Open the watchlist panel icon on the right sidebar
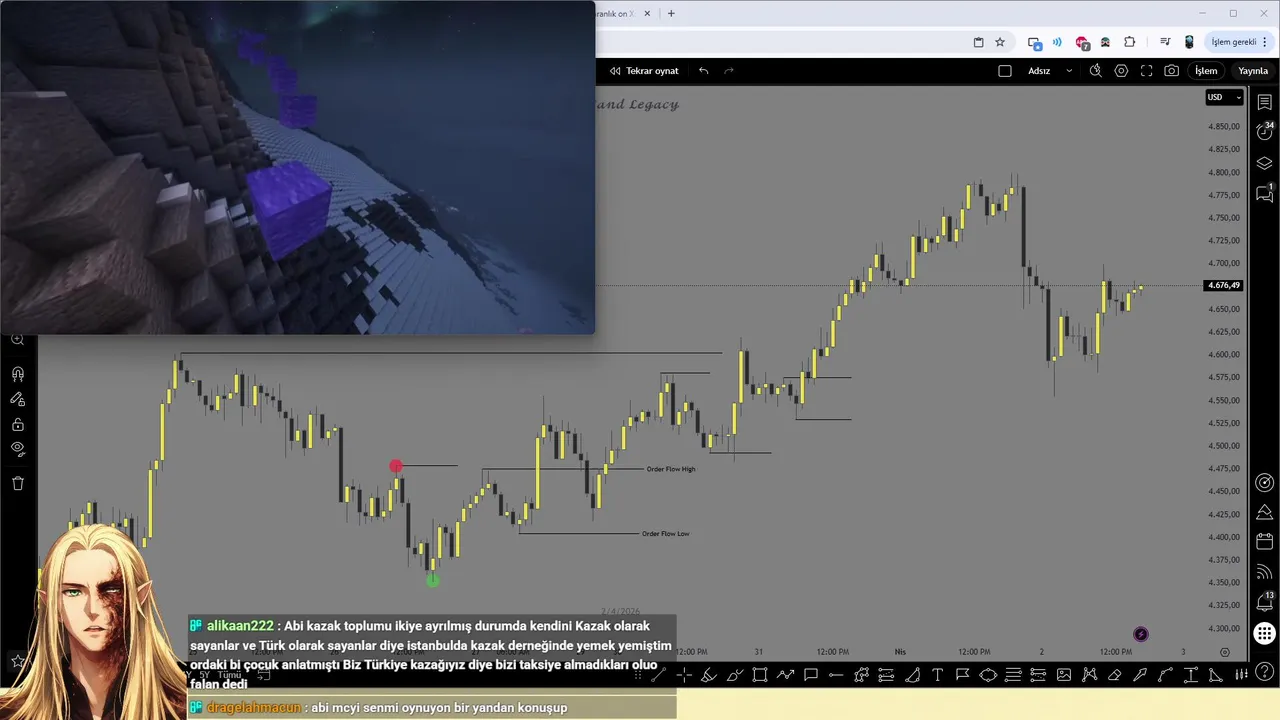The image size is (1280, 720). (1265, 102)
